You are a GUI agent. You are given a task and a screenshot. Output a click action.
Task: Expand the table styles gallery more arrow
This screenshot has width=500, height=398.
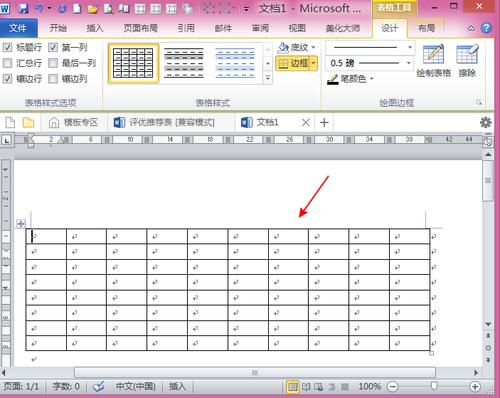[268, 78]
